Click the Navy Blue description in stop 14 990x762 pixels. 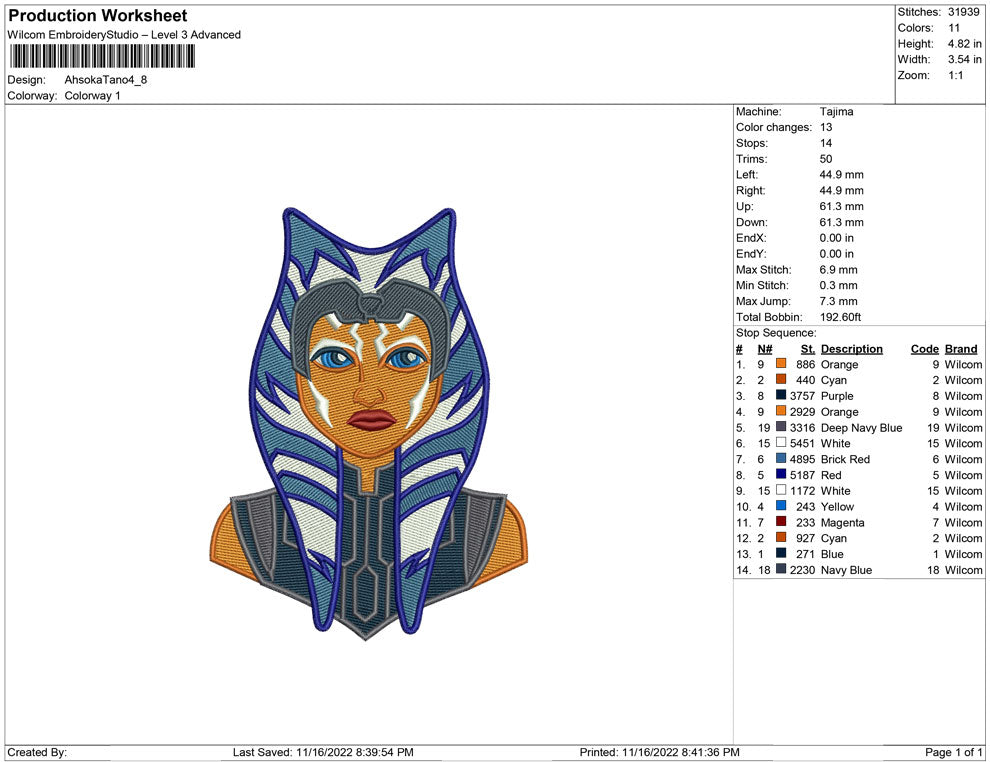tap(847, 570)
